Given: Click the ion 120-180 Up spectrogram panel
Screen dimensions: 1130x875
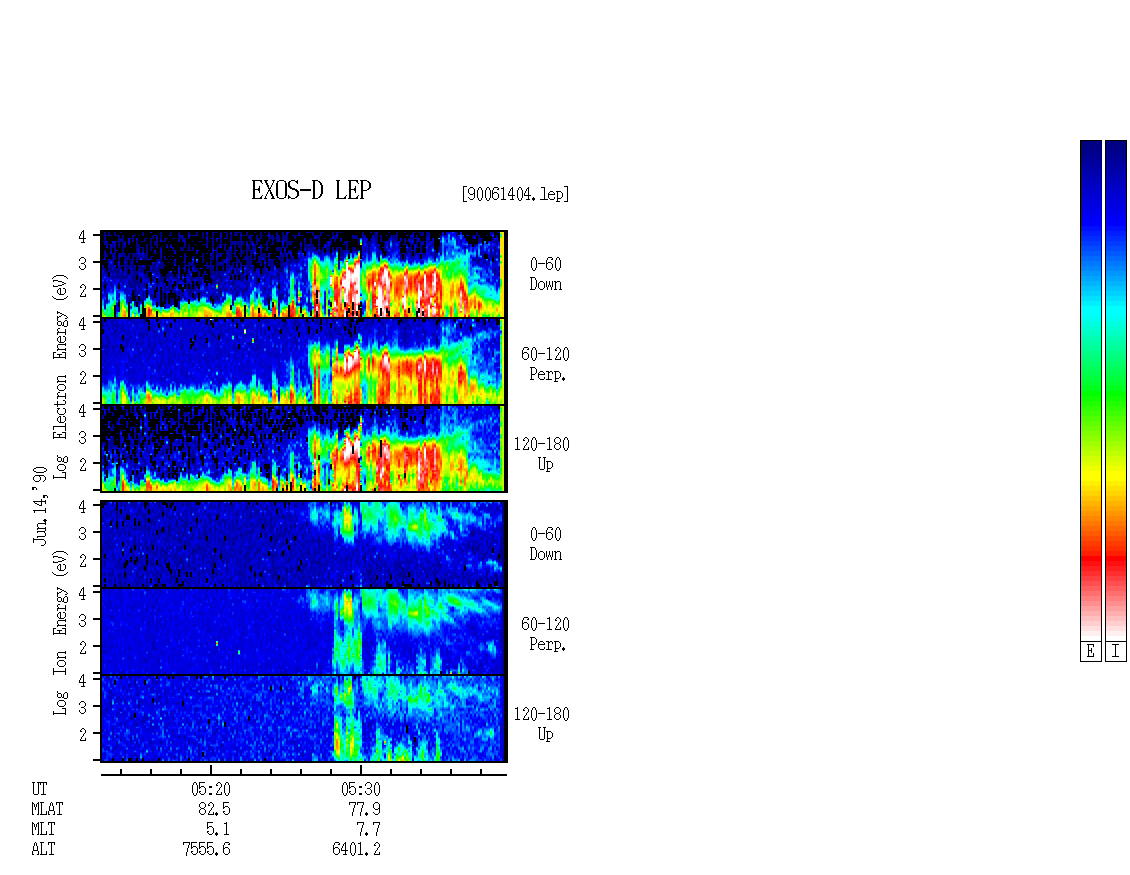Looking at the screenshot, I should 303,719.
